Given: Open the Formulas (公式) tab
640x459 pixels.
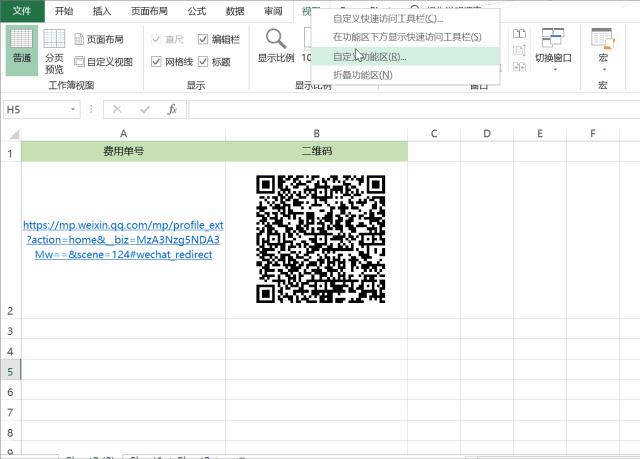Looking at the screenshot, I should click(x=197, y=11).
